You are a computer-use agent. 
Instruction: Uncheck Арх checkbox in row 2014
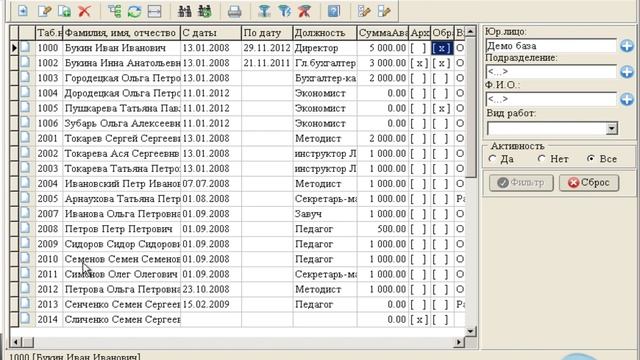click(x=419, y=320)
